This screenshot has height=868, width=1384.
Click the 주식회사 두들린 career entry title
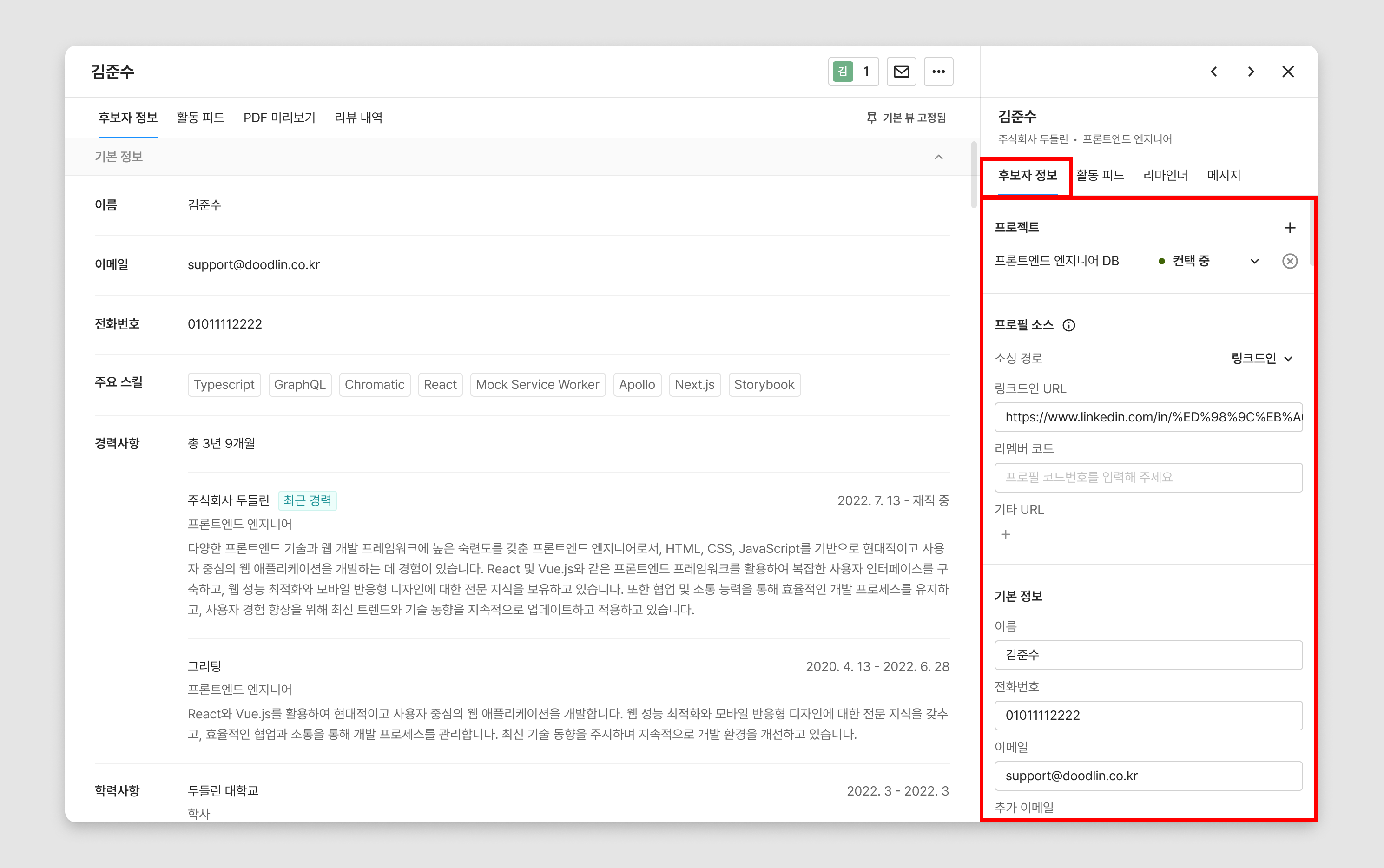pos(229,500)
